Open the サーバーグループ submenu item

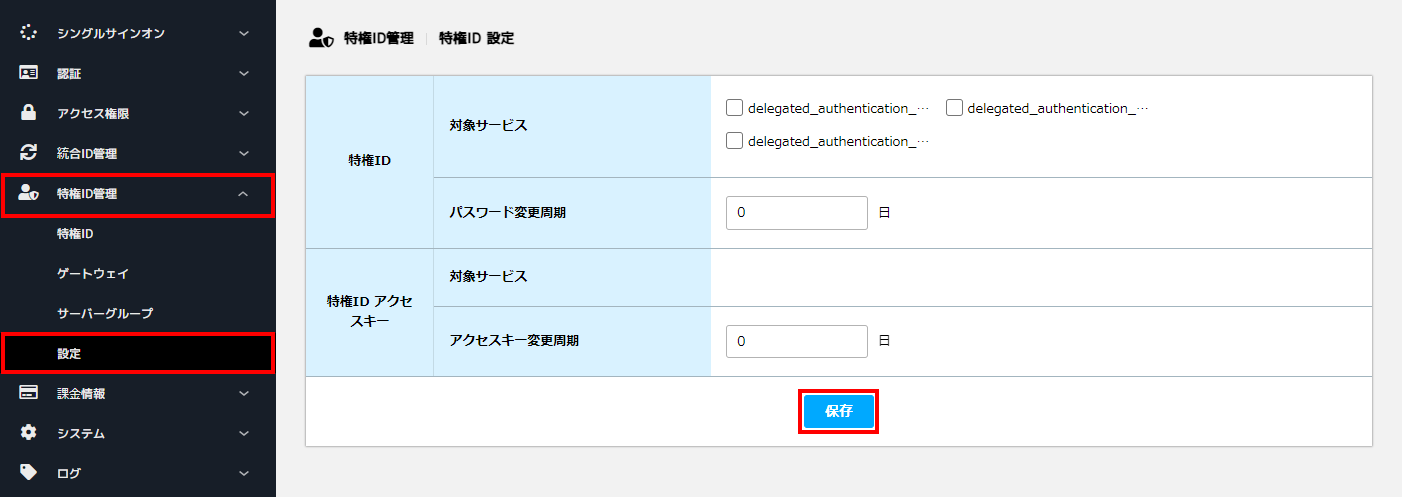tap(105, 313)
